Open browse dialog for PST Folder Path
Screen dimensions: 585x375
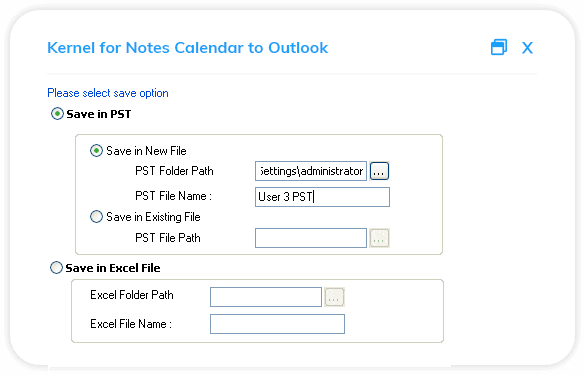click(x=379, y=171)
